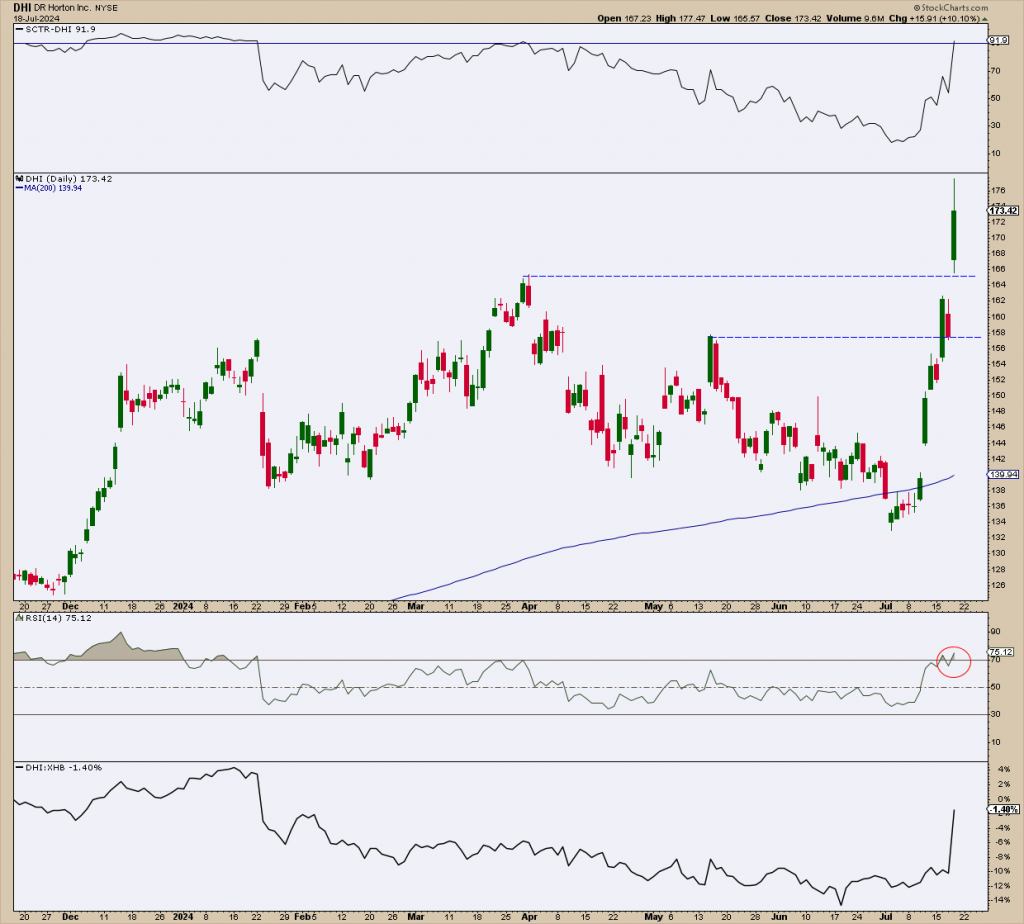Select the Close 173.42 value
Screen dimensions: 1024x924
point(793,18)
